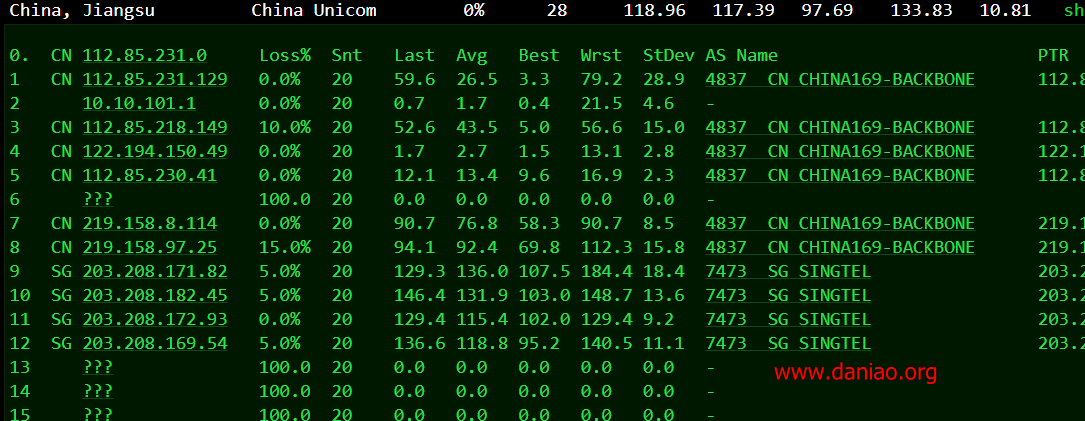Screen dimensions: 1085x421
Task: Click the ??? link in hop 6
Action: pyautogui.click(x=98, y=199)
